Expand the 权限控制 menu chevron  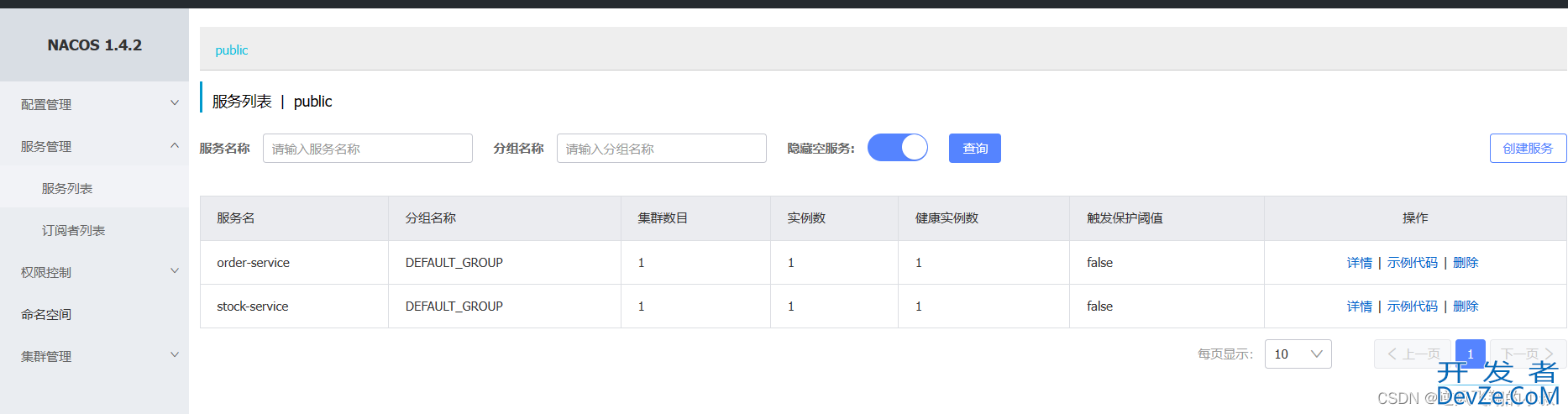pyautogui.click(x=175, y=271)
